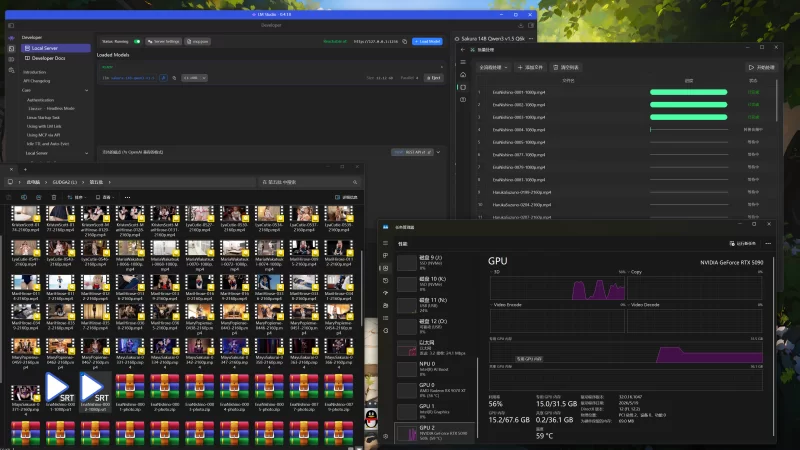Click the 开始处理 start processing button

click(761, 67)
